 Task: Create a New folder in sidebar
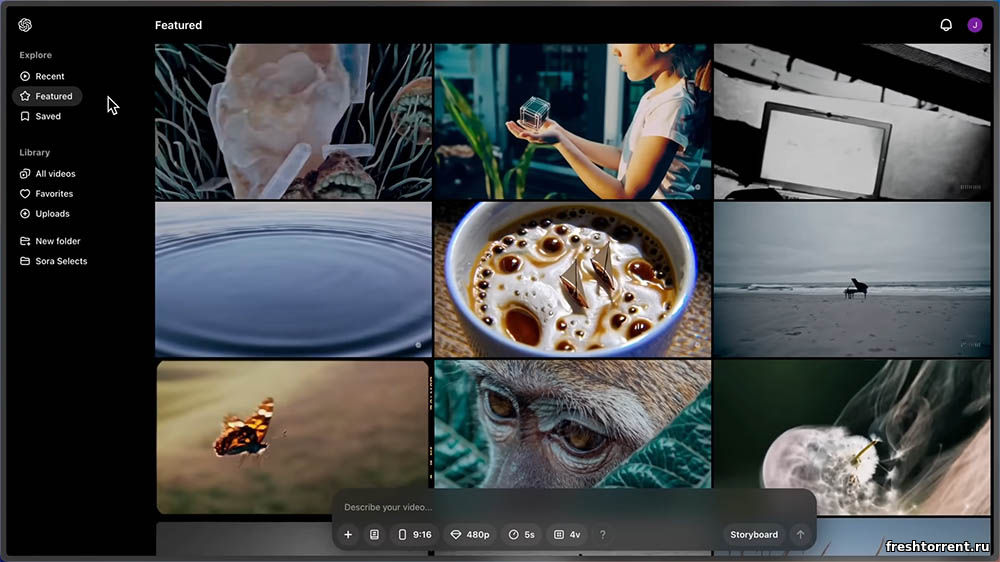point(57,241)
